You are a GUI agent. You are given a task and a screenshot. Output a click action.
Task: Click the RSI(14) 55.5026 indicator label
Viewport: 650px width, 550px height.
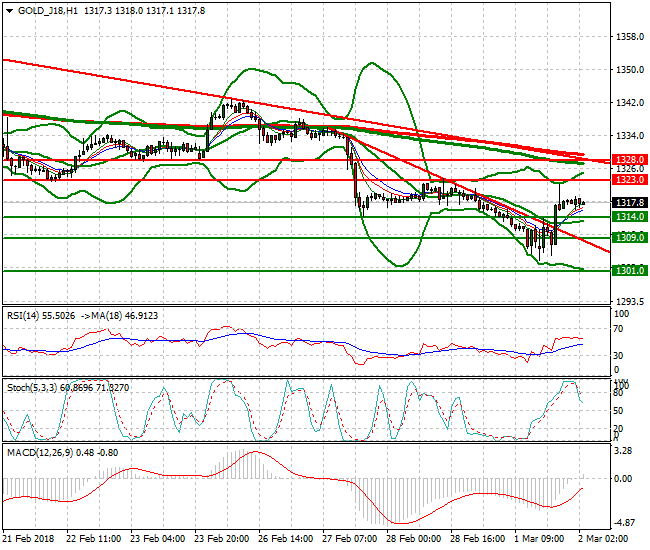point(41,316)
